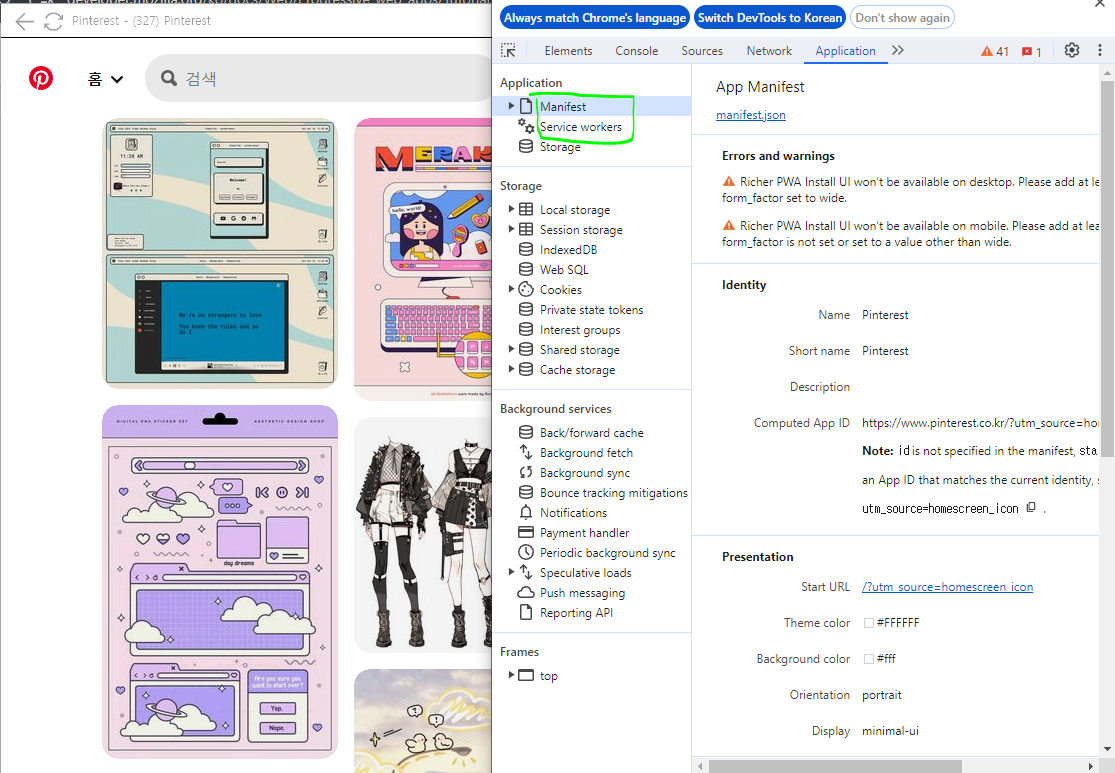The height and width of the screenshot is (773, 1115).
Task: Click the Background color #fff swatch
Action: tap(868, 659)
